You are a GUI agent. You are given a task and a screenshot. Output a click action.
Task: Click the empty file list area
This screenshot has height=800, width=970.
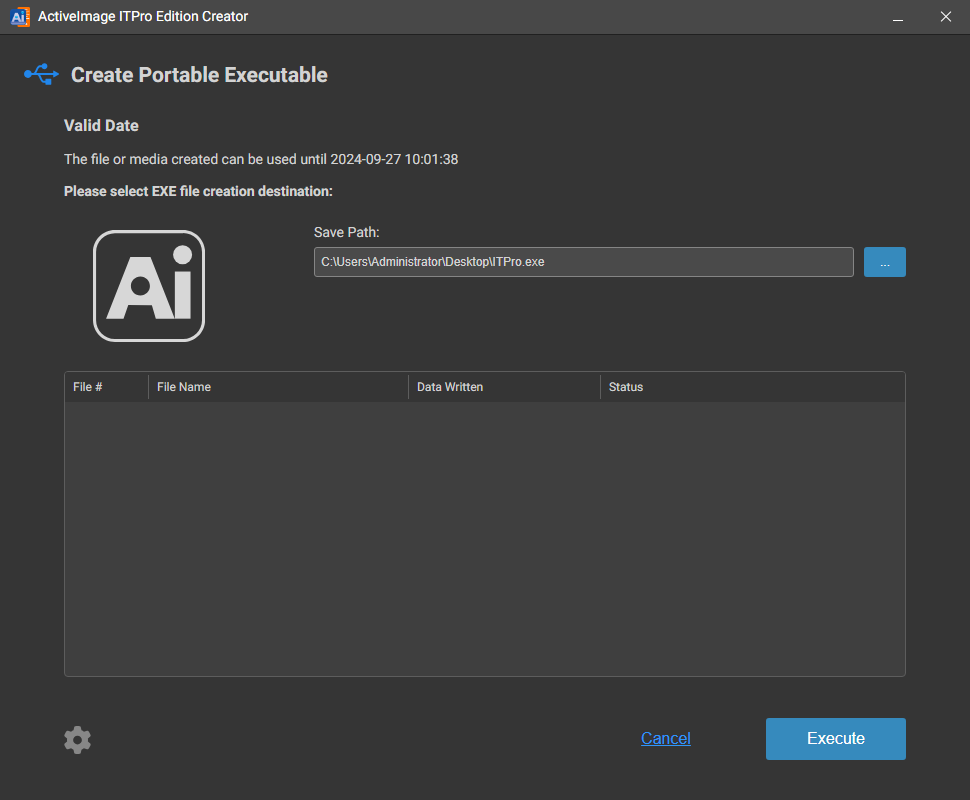(x=485, y=540)
